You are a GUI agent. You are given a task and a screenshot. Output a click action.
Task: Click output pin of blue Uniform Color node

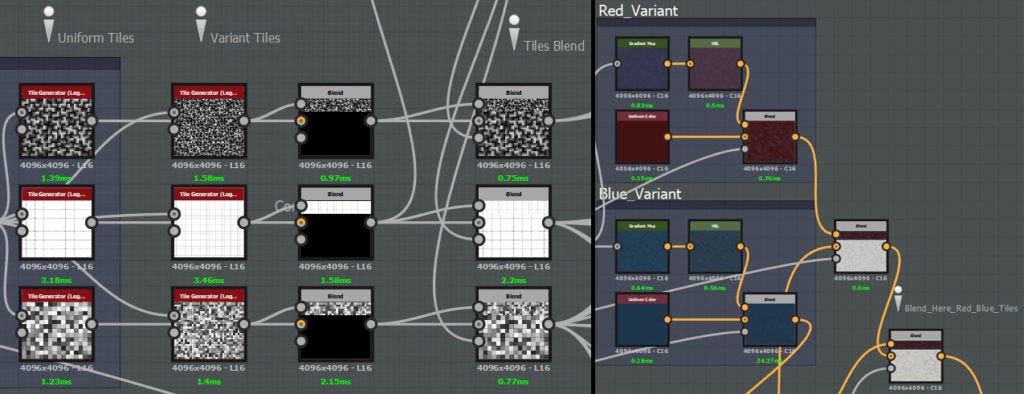tap(667, 320)
